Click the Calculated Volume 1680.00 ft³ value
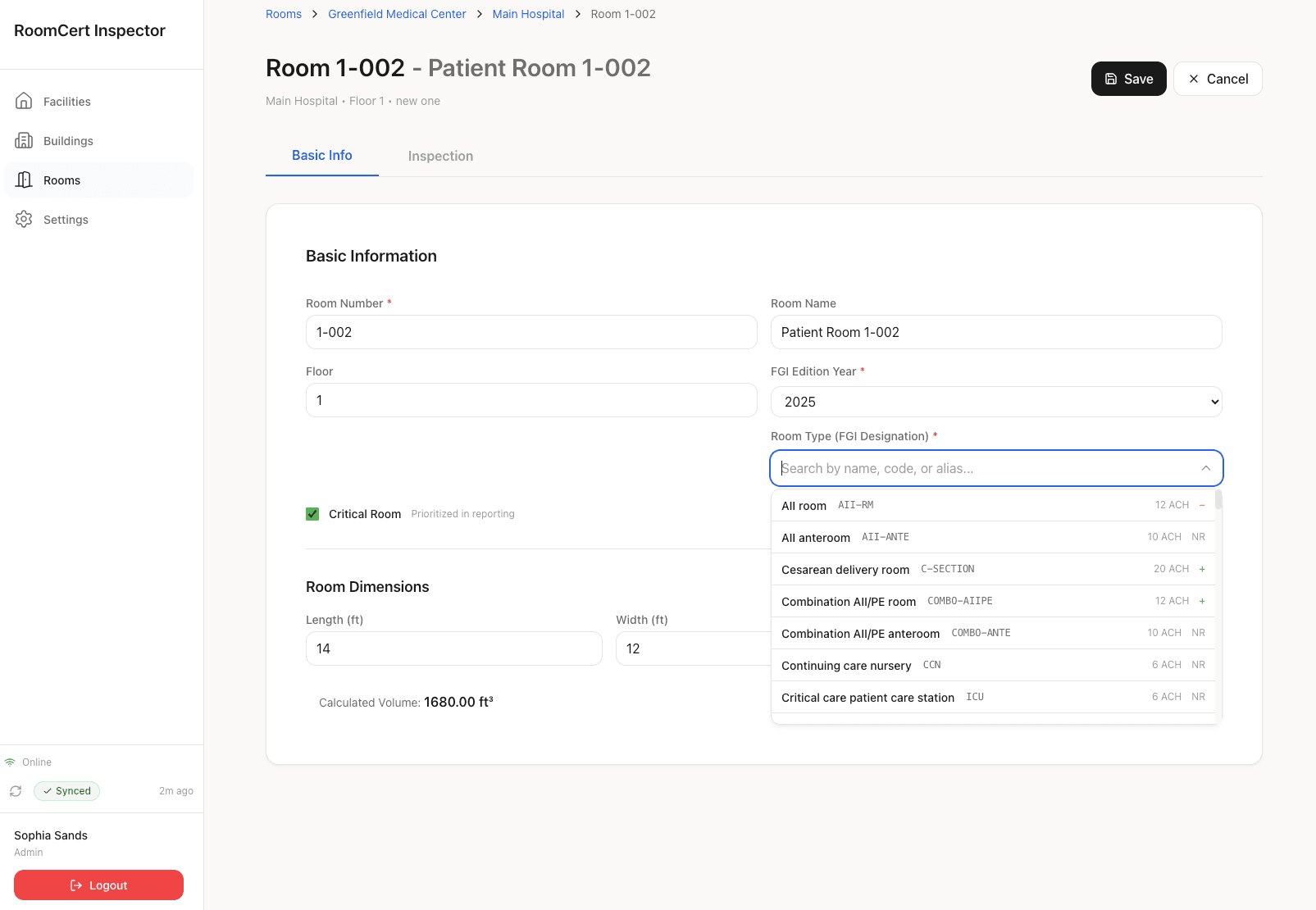 tap(458, 703)
